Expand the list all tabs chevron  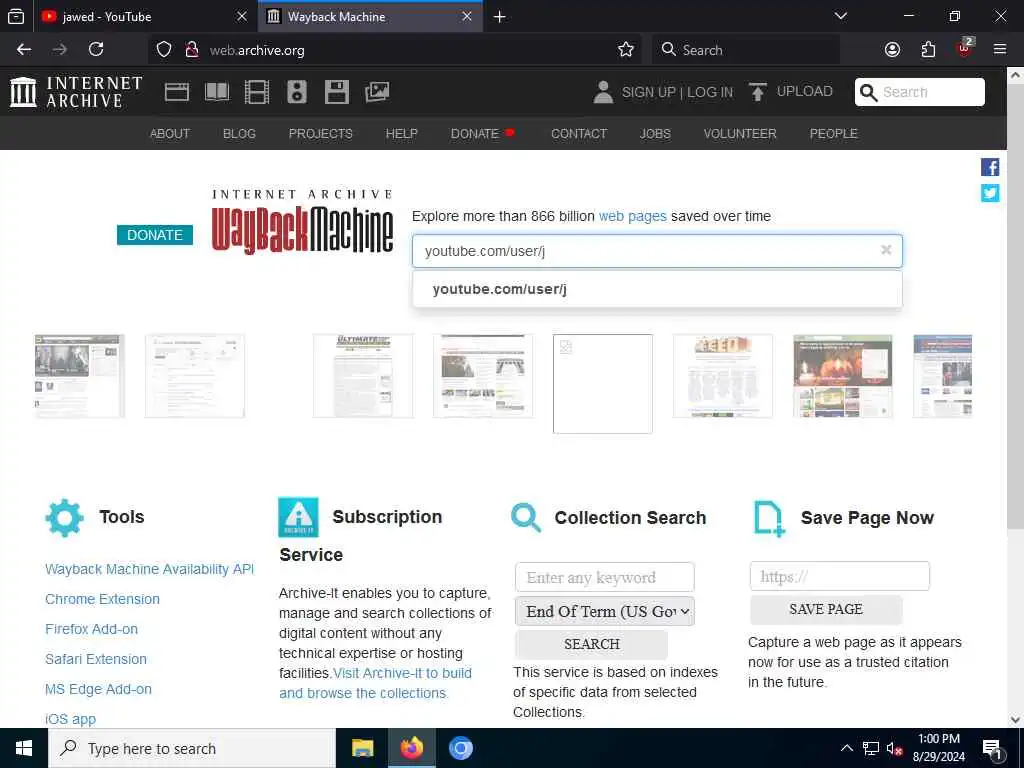pyautogui.click(x=841, y=16)
